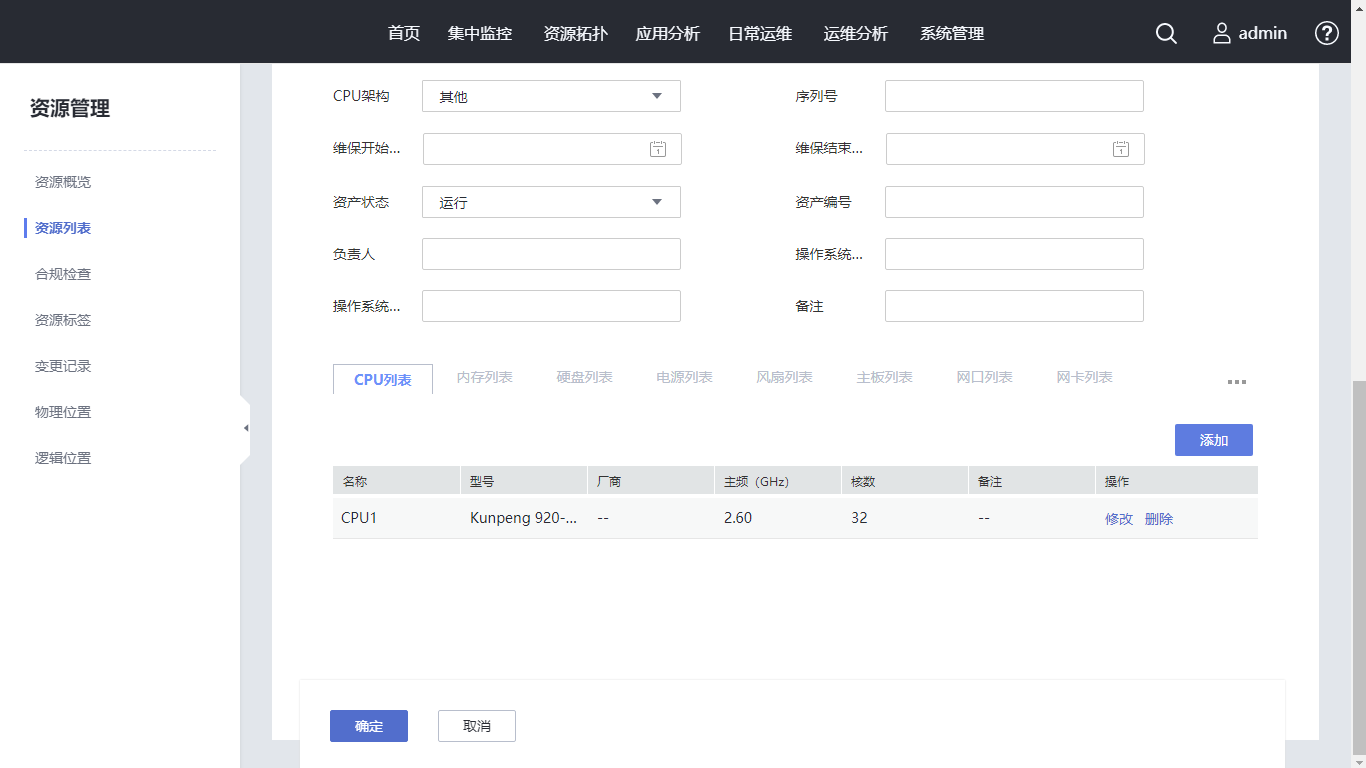Click the 确定 button
Viewport: 1366px width, 768px height.
(x=369, y=726)
